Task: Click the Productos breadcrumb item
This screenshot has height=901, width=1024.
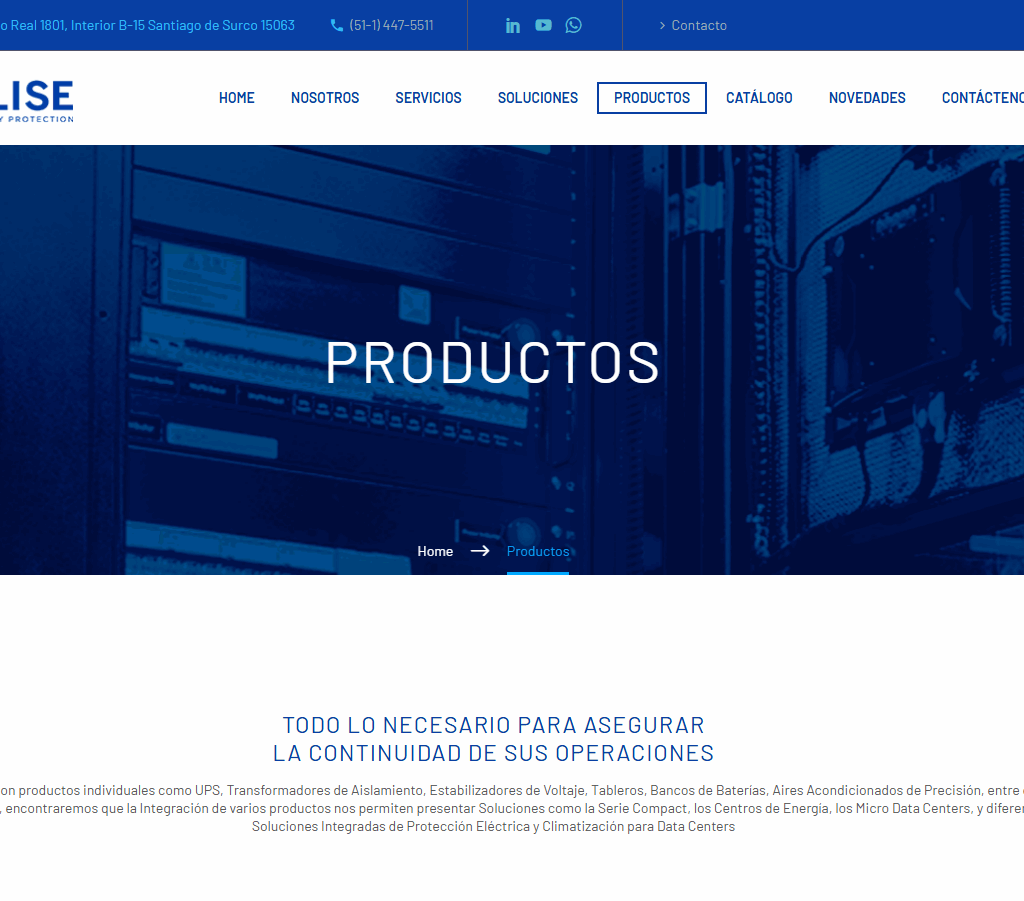Action: [x=538, y=552]
